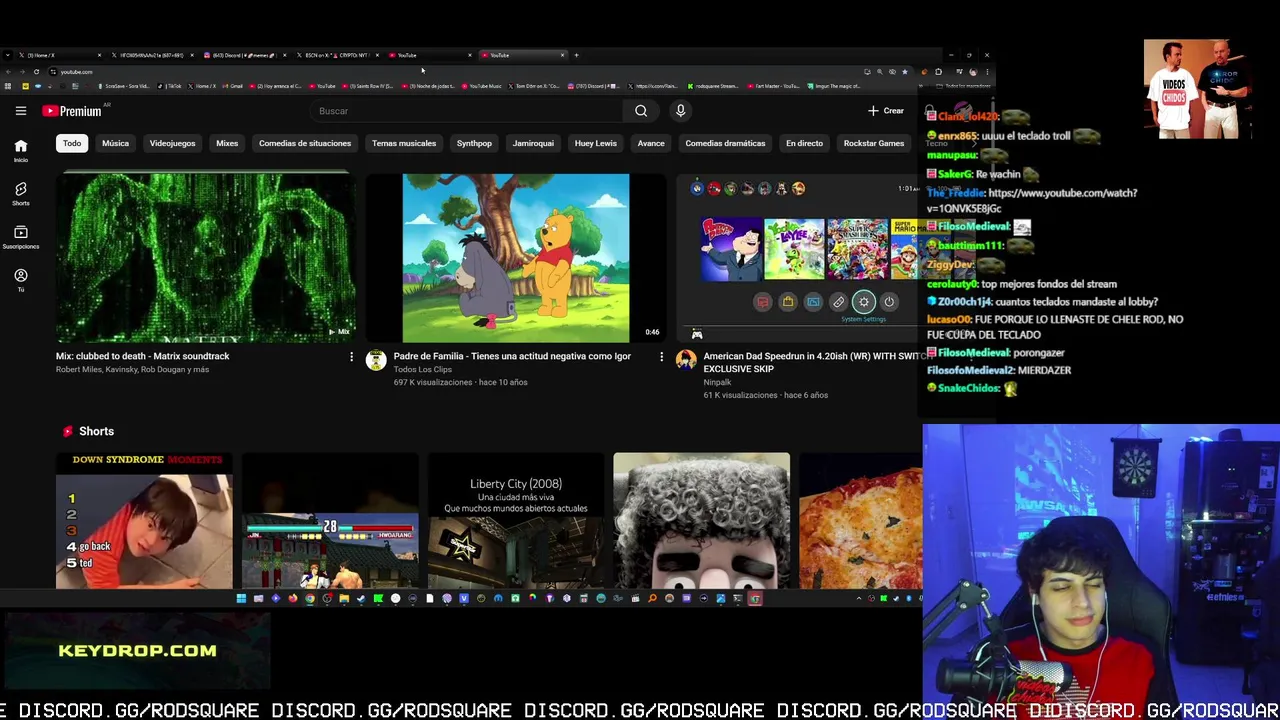The width and height of the screenshot is (1280, 720).
Task: Open the youtube.com/watch link in chat
Action: click(1032, 201)
